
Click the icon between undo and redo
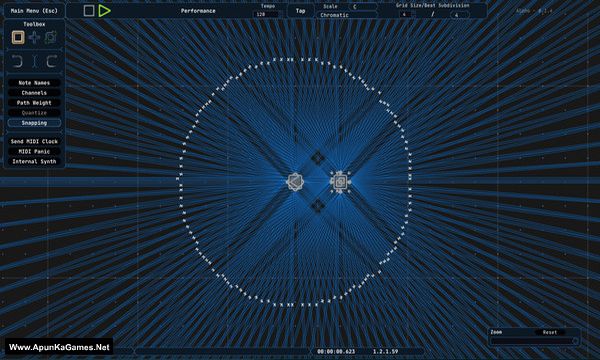coord(34,61)
